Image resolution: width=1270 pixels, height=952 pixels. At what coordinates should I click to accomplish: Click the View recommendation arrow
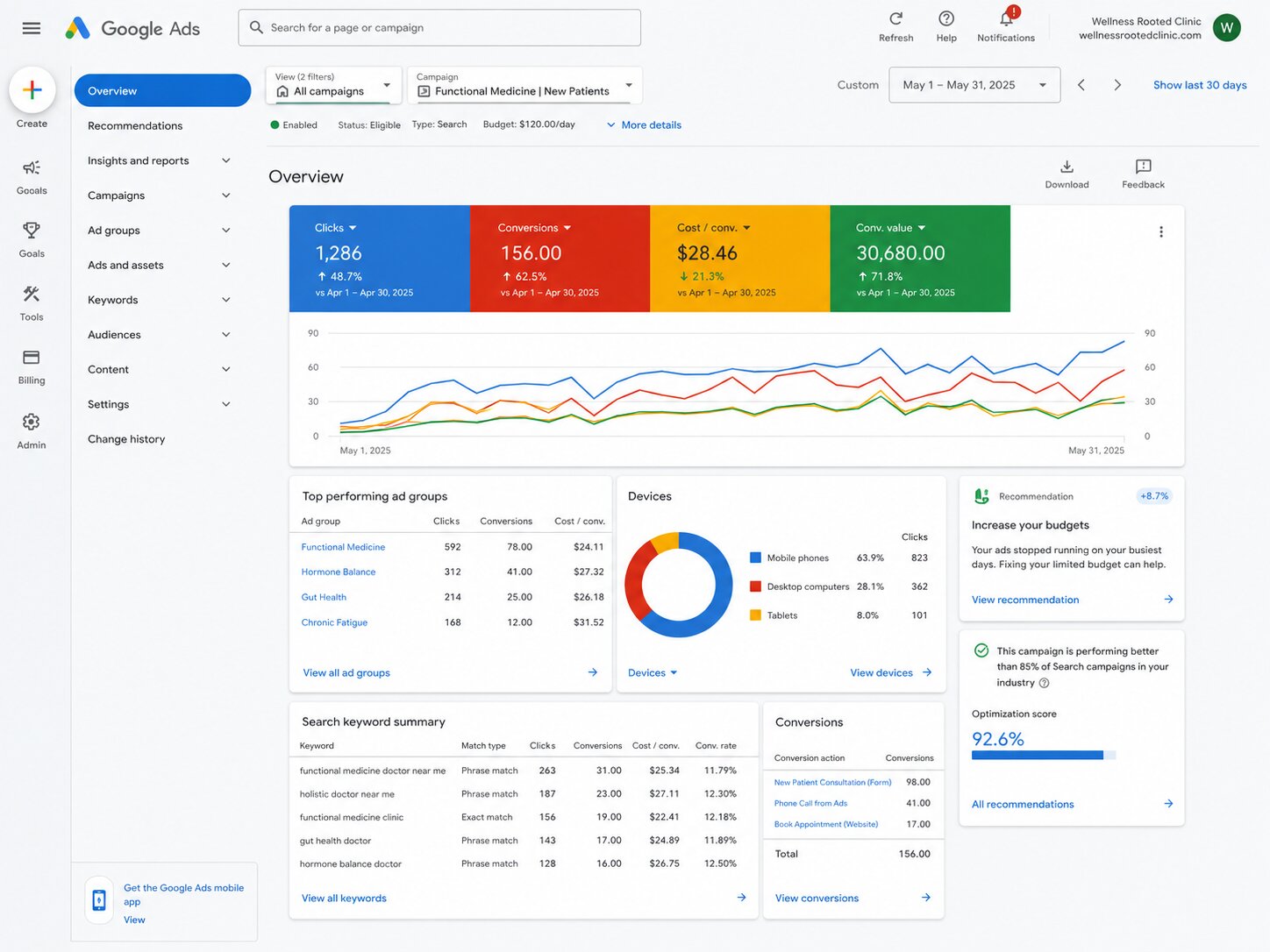(1168, 600)
